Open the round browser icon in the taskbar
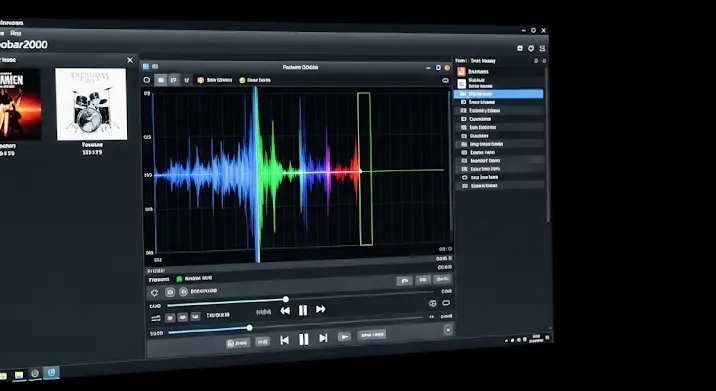This screenshot has height=391, width=716. tap(35, 374)
